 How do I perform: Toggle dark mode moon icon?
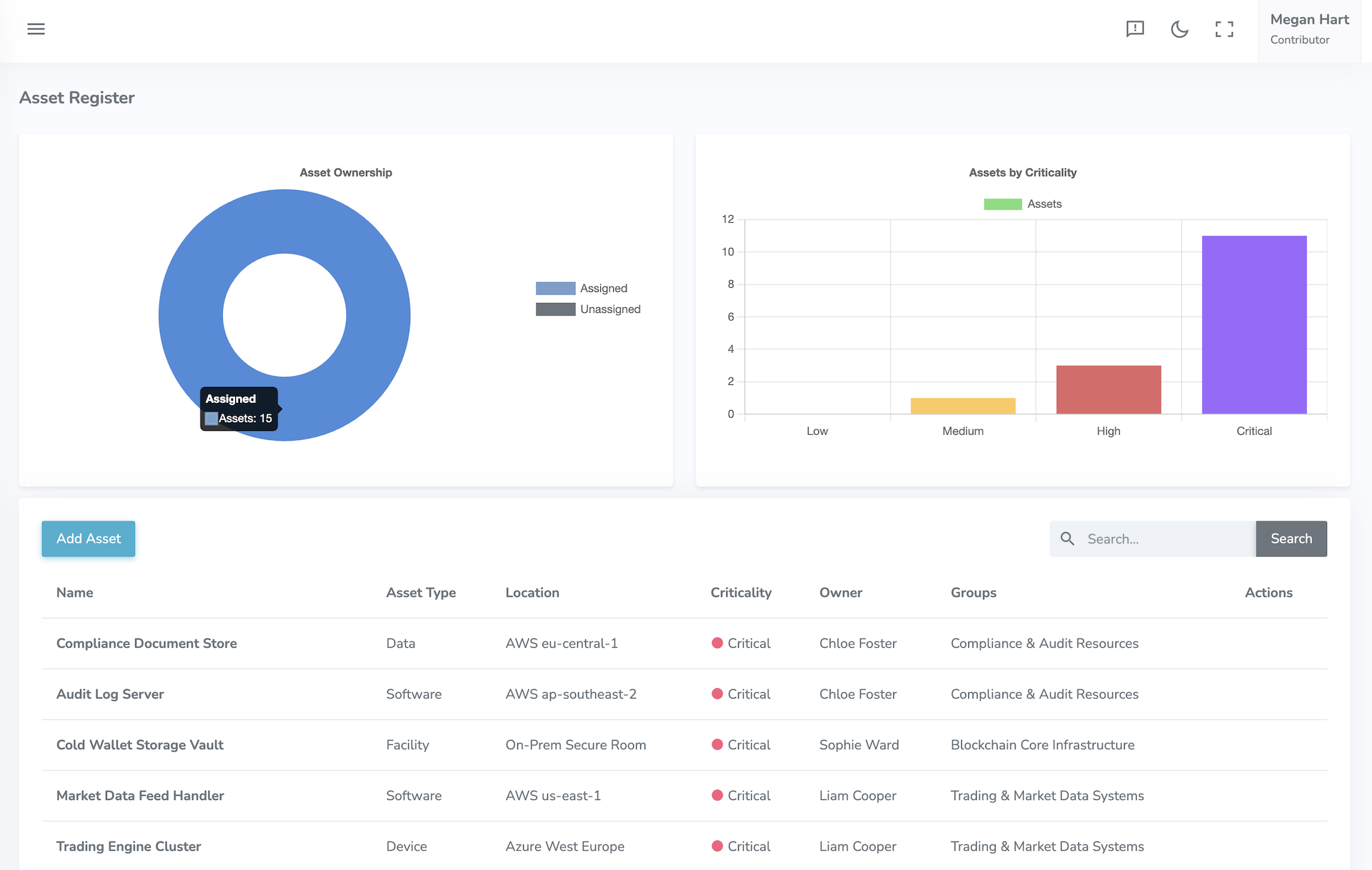tap(1179, 29)
